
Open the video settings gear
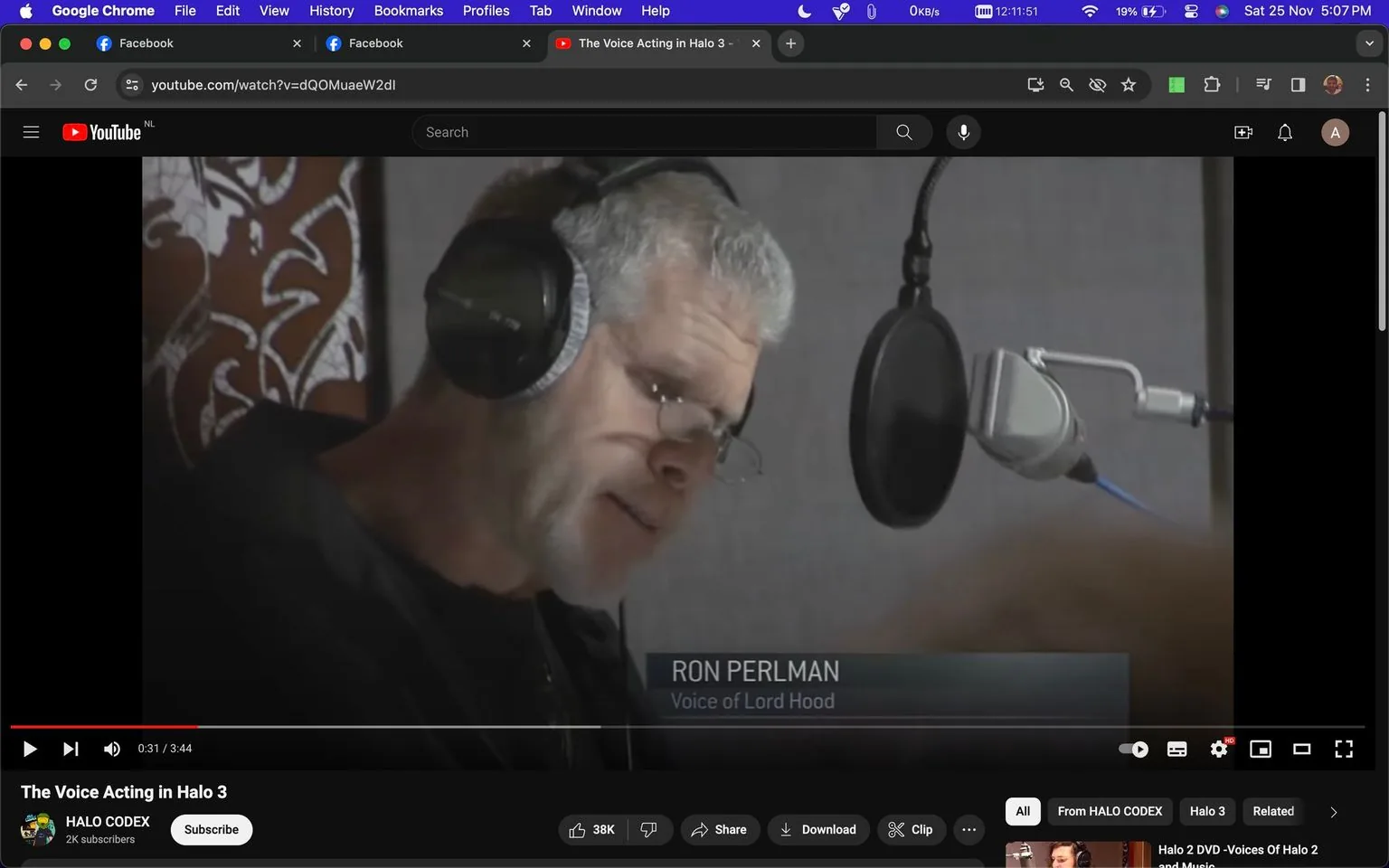pos(1219,749)
